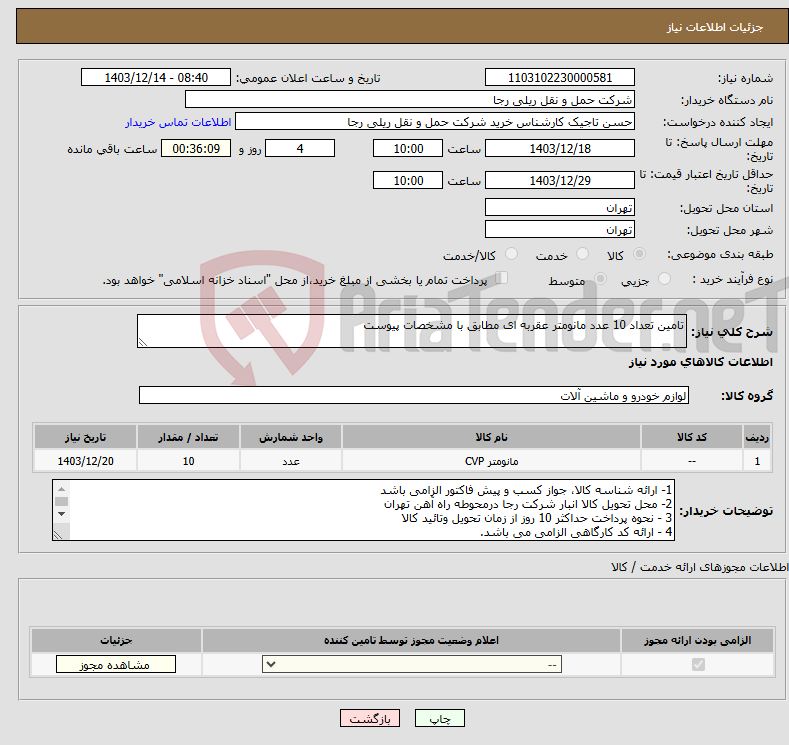Click the remaining days field showing 4
Image resolution: width=789 pixels, height=745 pixels.
[300, 148]
